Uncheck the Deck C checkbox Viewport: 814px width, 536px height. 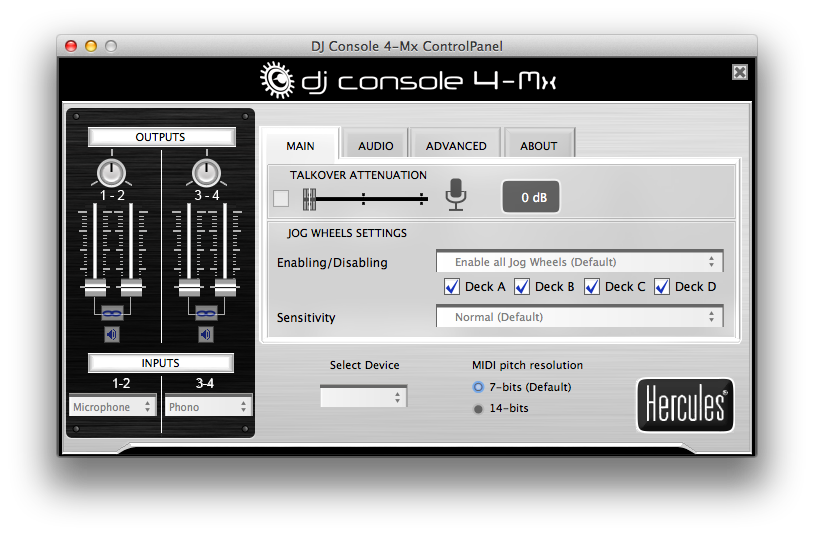coord(592,287)
